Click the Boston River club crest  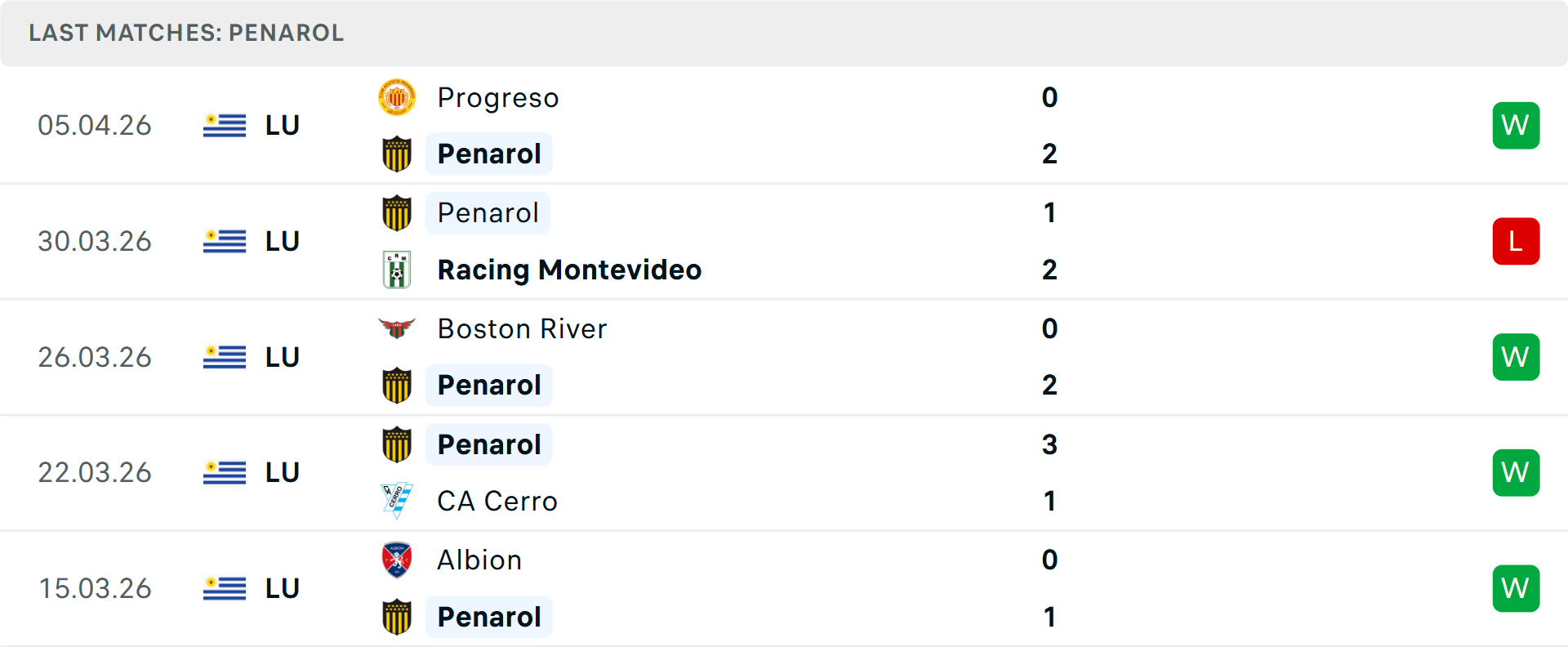(x=397, y=328)
